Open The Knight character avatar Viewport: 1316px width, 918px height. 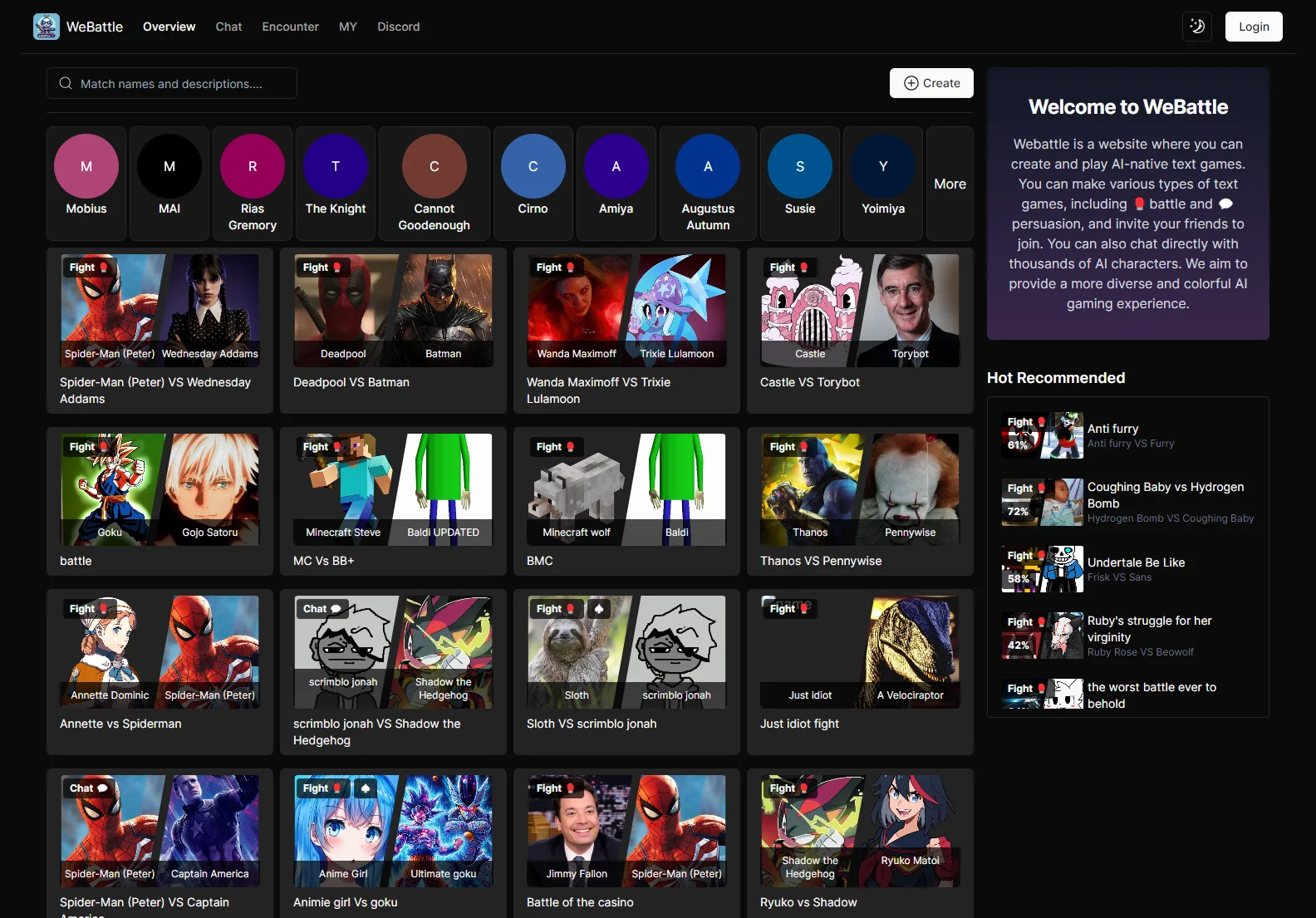336,166
